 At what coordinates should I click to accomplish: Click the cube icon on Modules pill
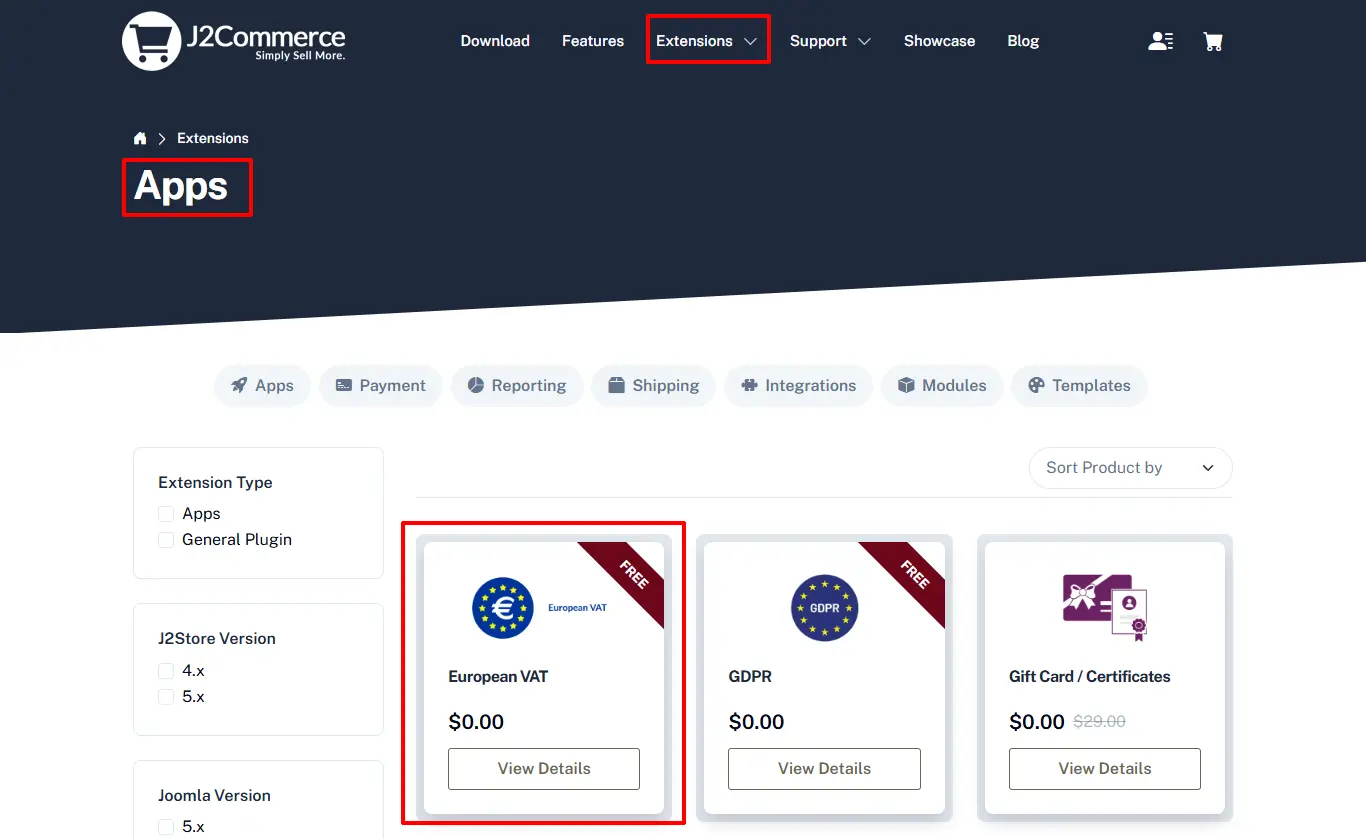tap(906, 385)
